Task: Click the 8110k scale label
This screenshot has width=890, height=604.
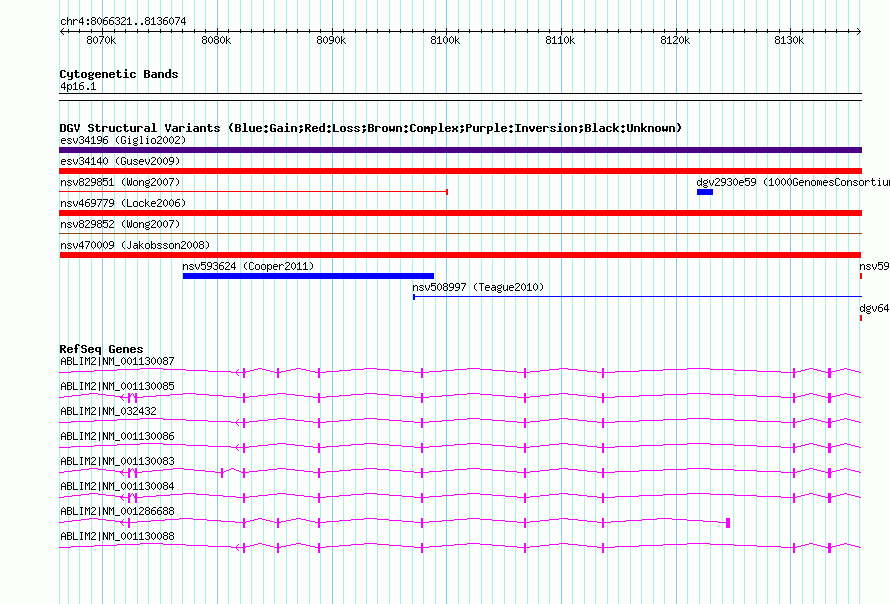Action: (x=560, y=40)
